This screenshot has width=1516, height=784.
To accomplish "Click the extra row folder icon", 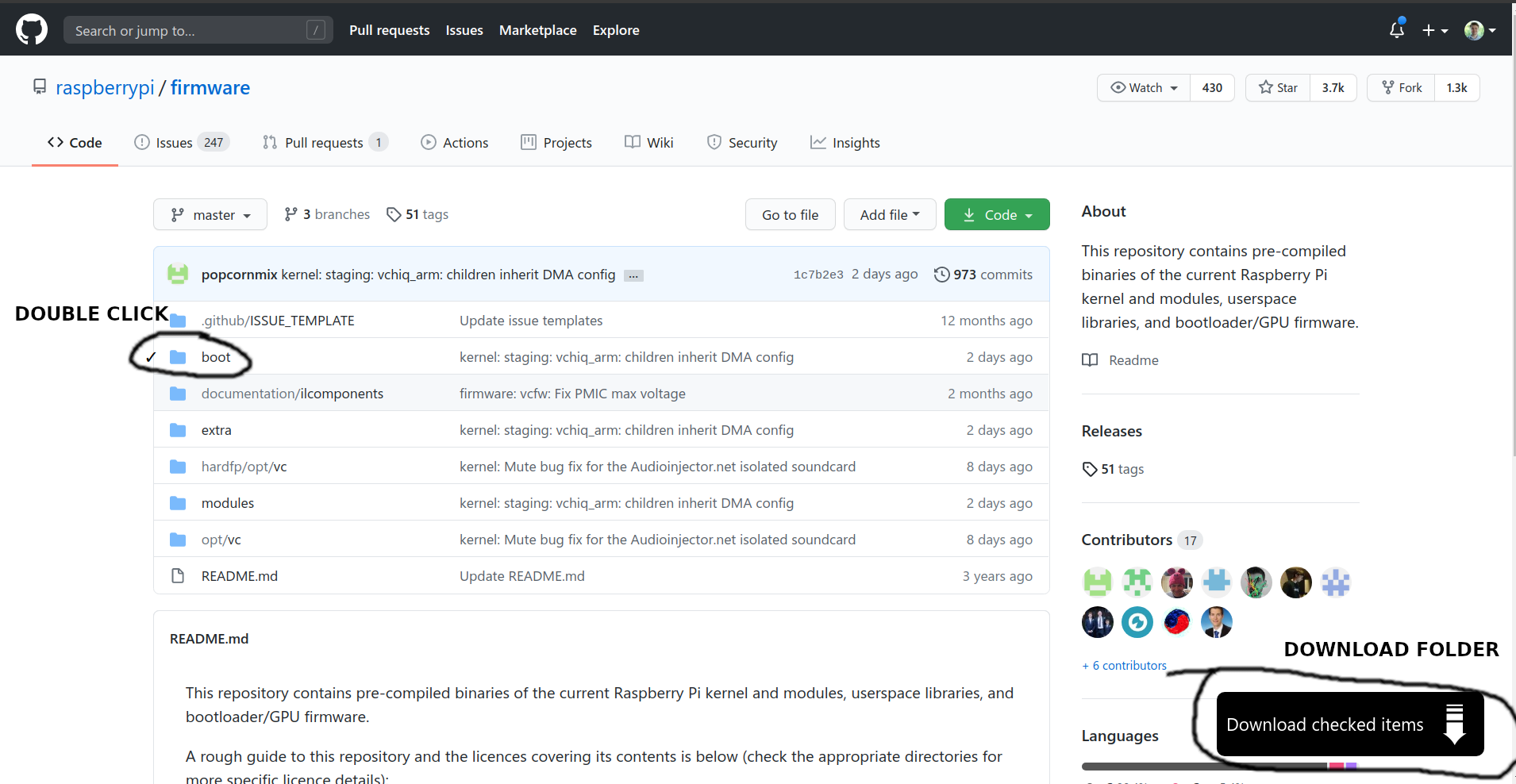I will pos(178,430).
